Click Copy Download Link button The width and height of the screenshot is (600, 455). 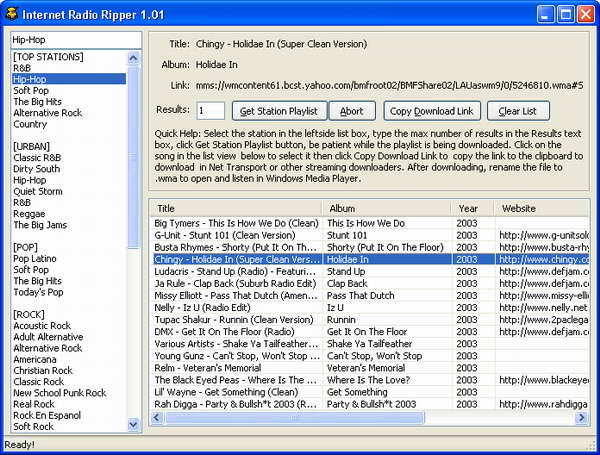pyautogui.click(x=432, y=111)
